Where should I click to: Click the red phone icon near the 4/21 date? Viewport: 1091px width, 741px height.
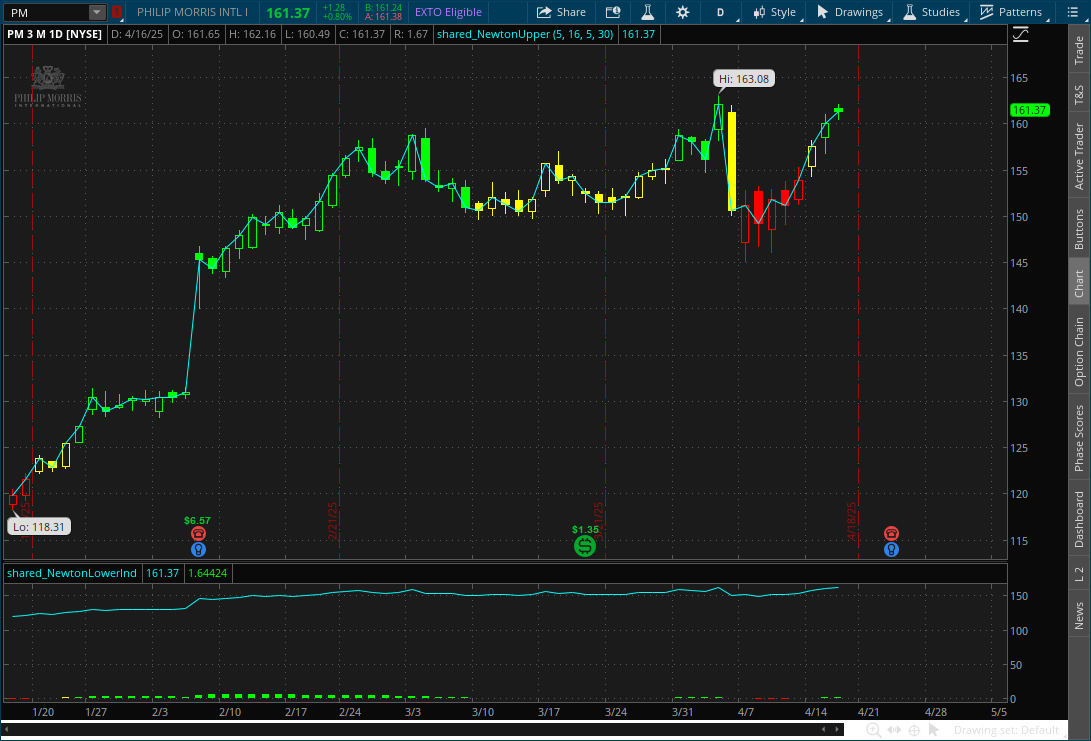point(891,534)
